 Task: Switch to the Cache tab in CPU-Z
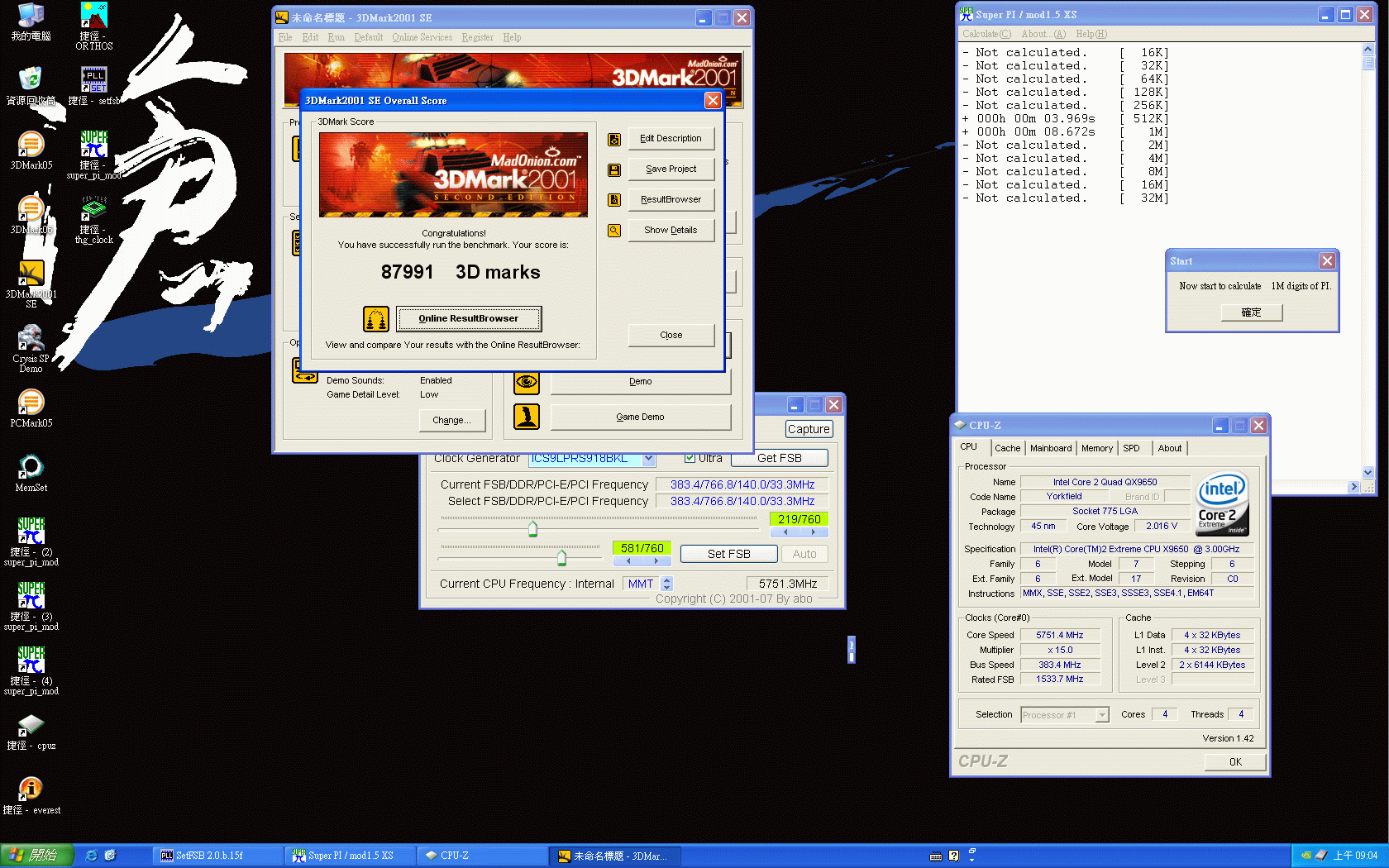point(1007,448)
